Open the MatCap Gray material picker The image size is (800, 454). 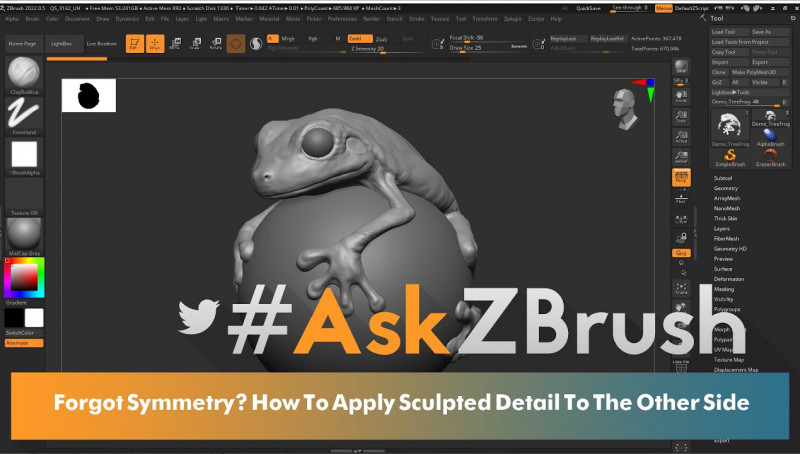coord(24,237)
